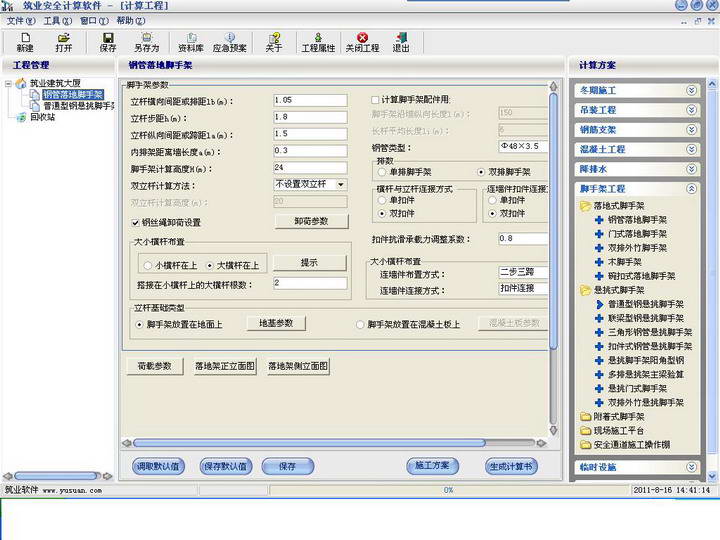
Task: Expand the 冬期施工 section in the right panel
Action: (691, 90)
